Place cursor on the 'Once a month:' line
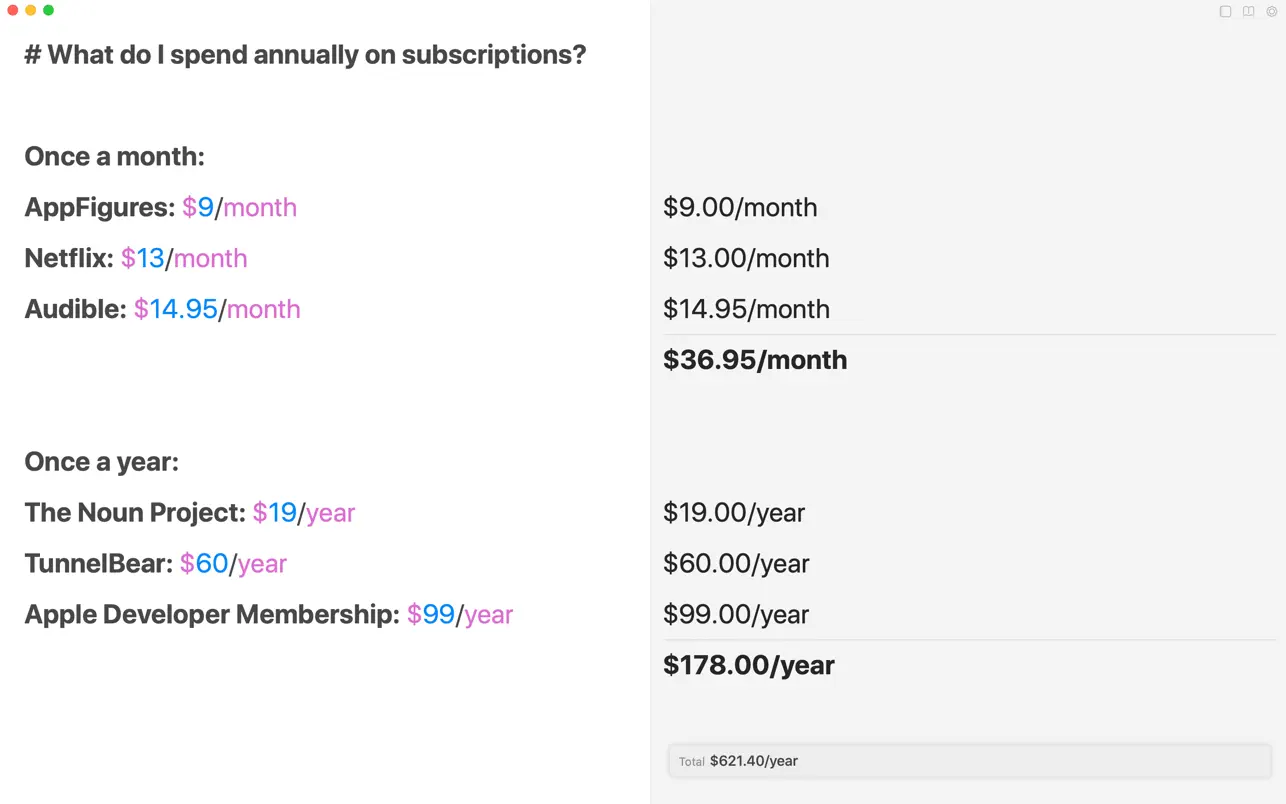 click(x=114, y=157)
